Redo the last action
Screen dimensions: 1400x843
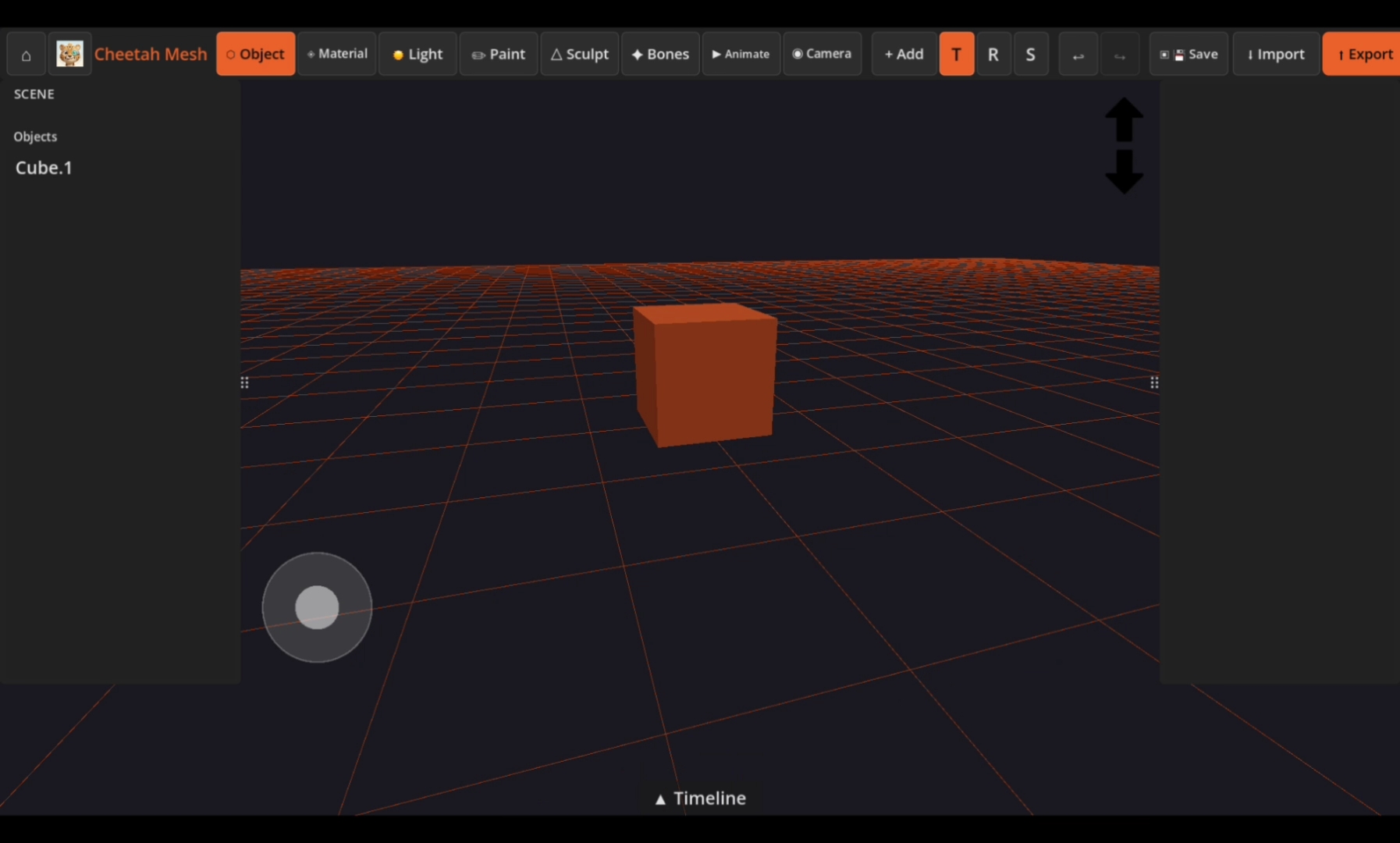tap(1120, 55)
